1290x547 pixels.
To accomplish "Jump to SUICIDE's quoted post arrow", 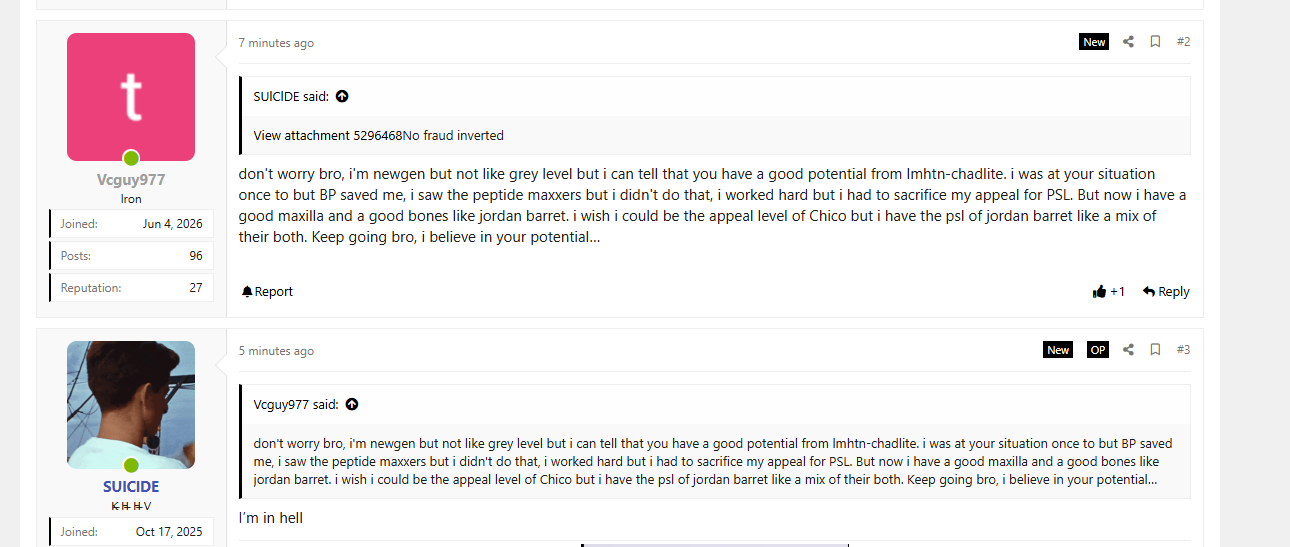I will pyautogui.click(x=342, y=97).
